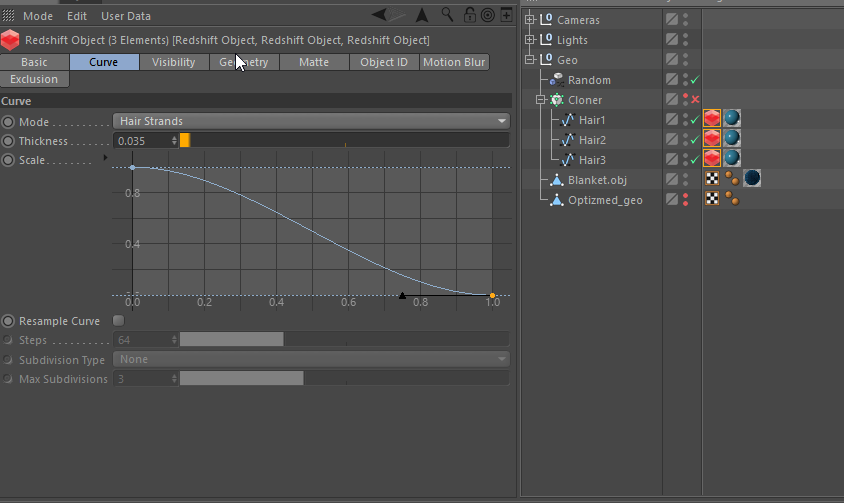Click the new attribute manager plus icon

(507, 15)
